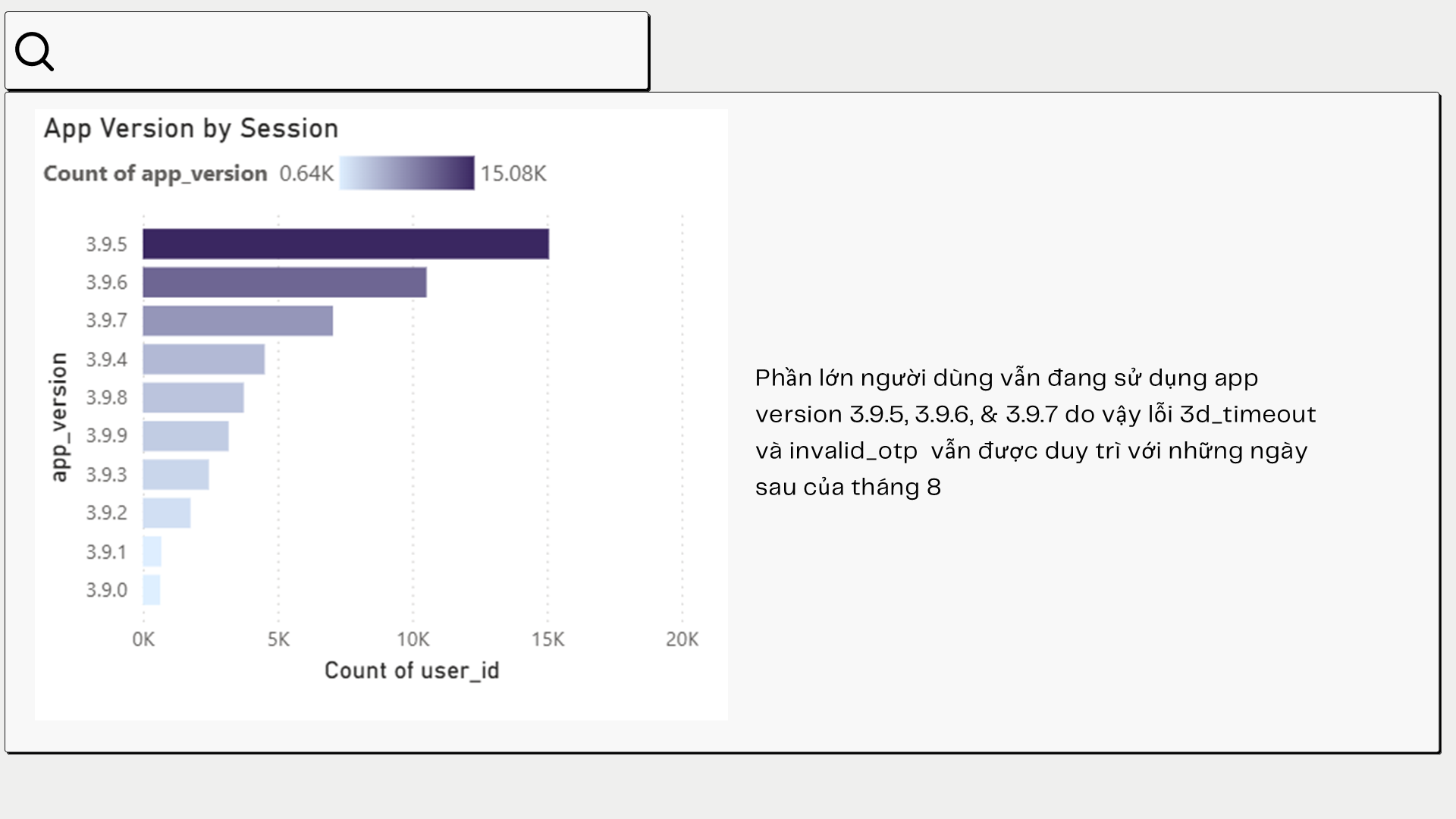Click the 'App Version by Session' chart title
The height and width of the screenshot is (819, 1456).
pos(191,129)
